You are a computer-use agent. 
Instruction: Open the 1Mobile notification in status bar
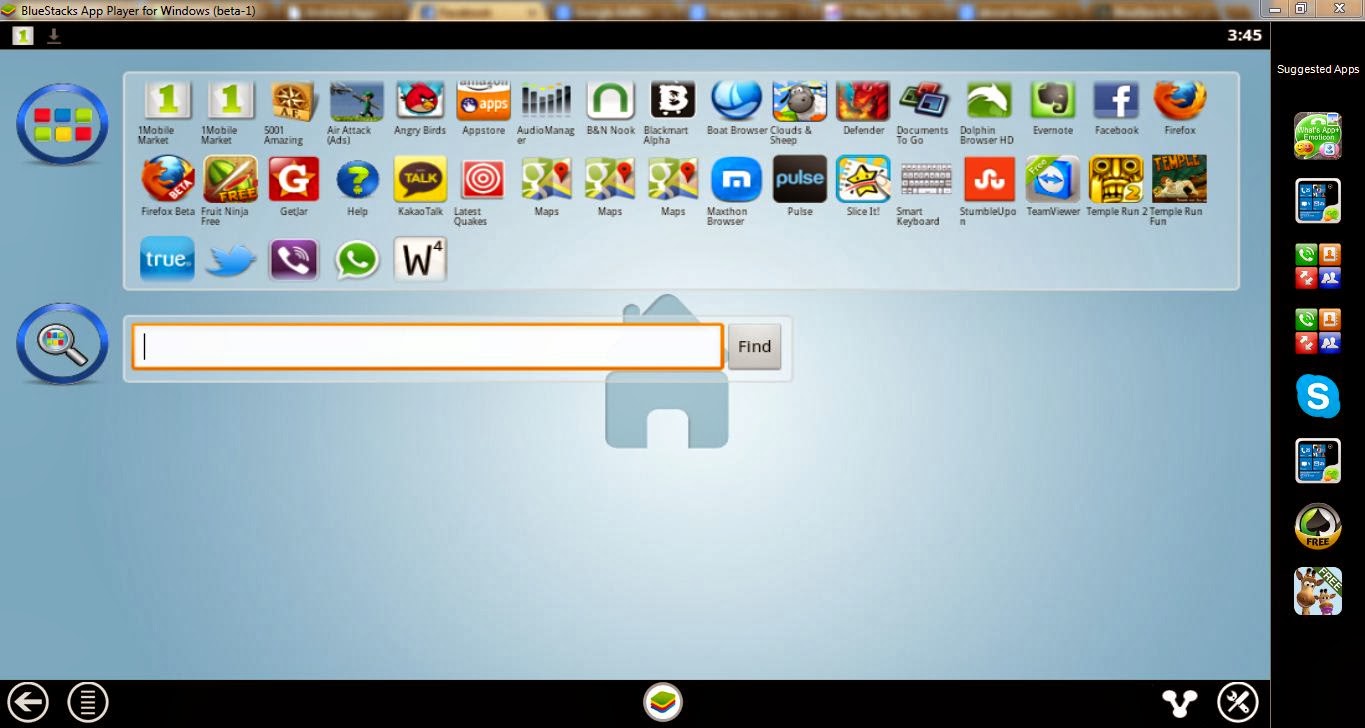coord(23,35)
